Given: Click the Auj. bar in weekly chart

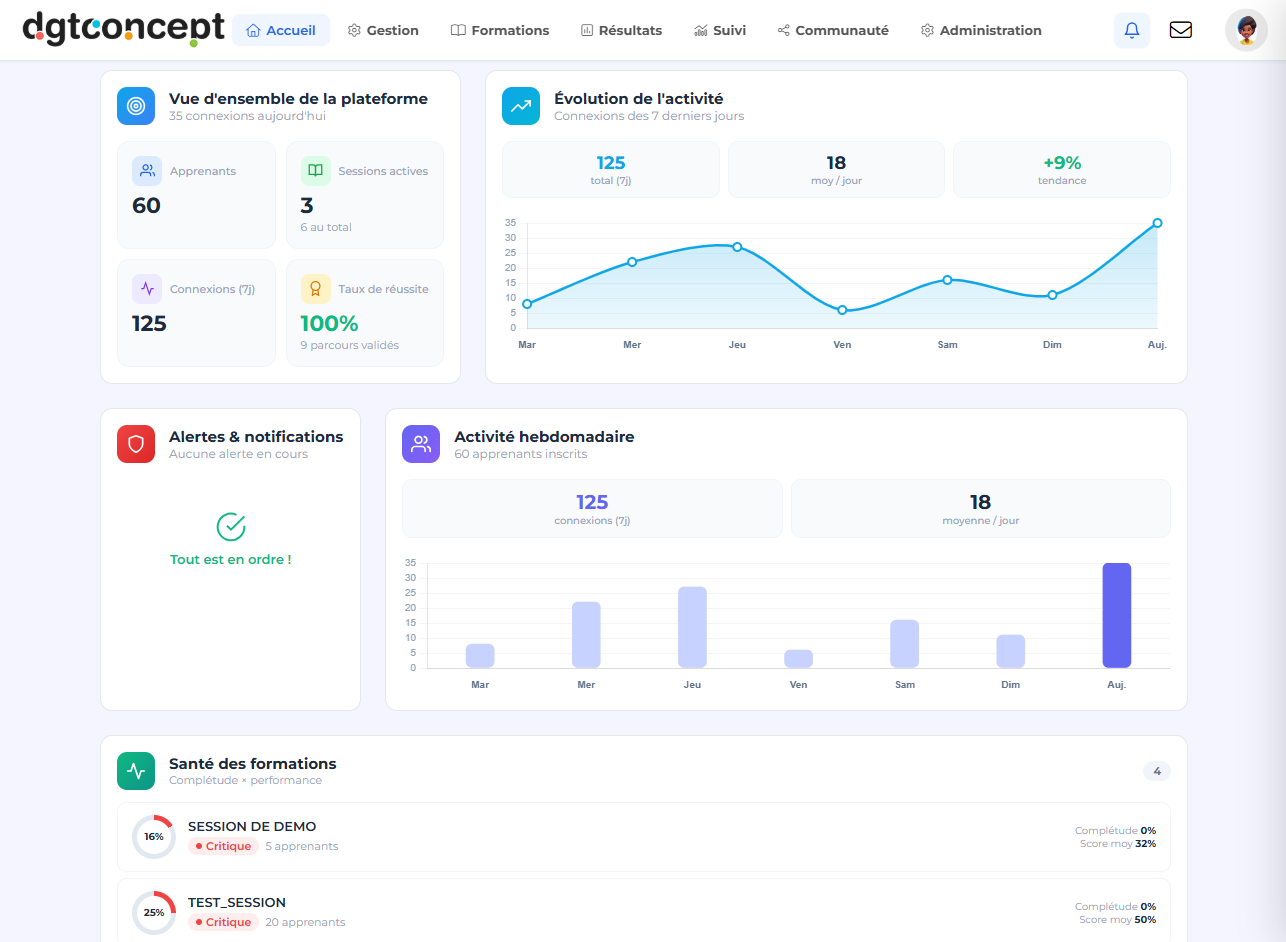Looking at the screenshot, I should click(1116, 615).
